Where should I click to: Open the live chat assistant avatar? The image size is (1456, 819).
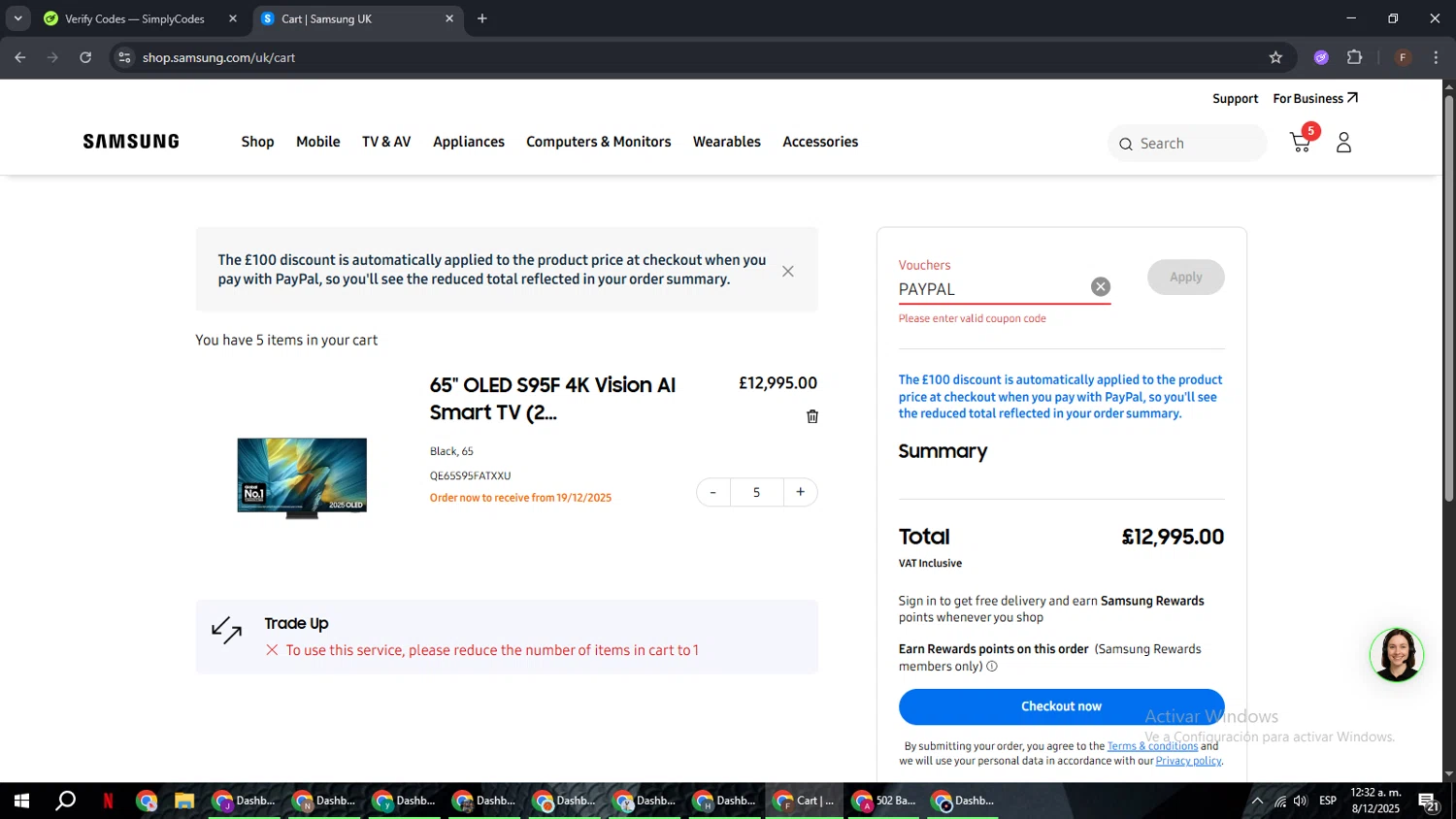coord(1396,654)
